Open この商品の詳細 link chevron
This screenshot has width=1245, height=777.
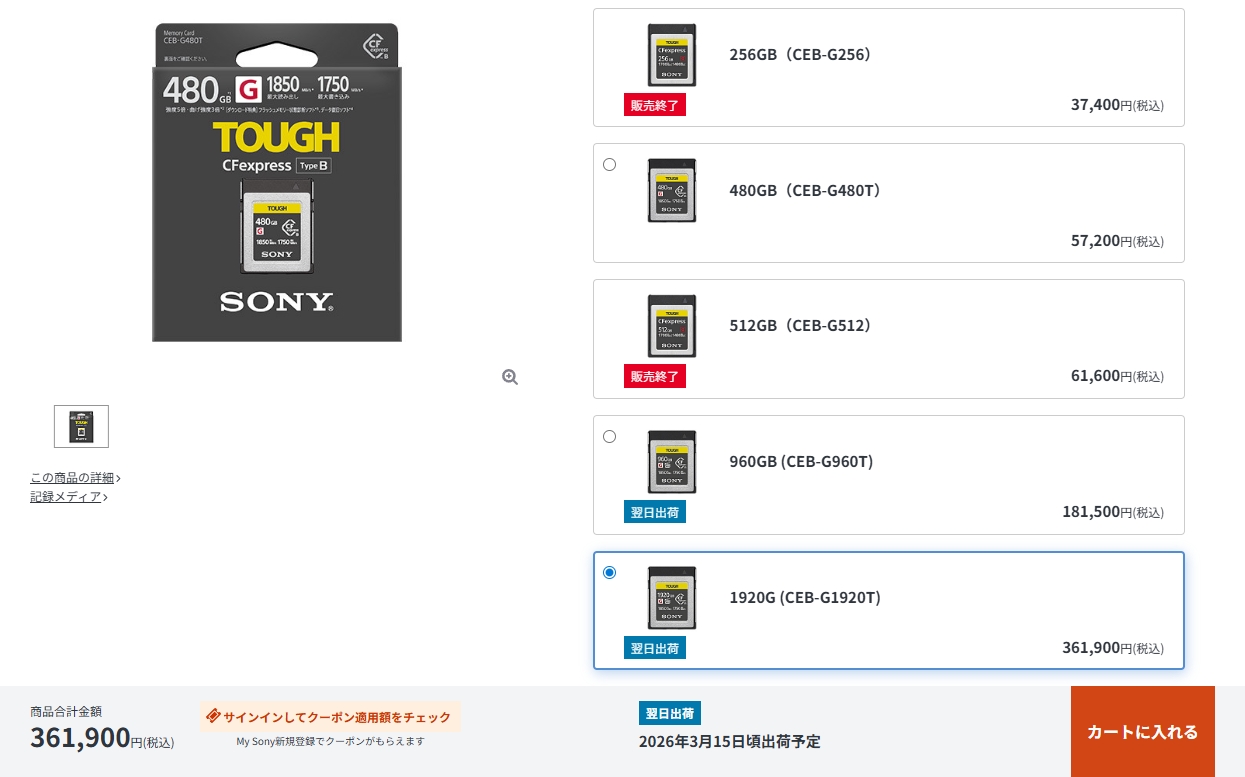[x=118, y=478]
